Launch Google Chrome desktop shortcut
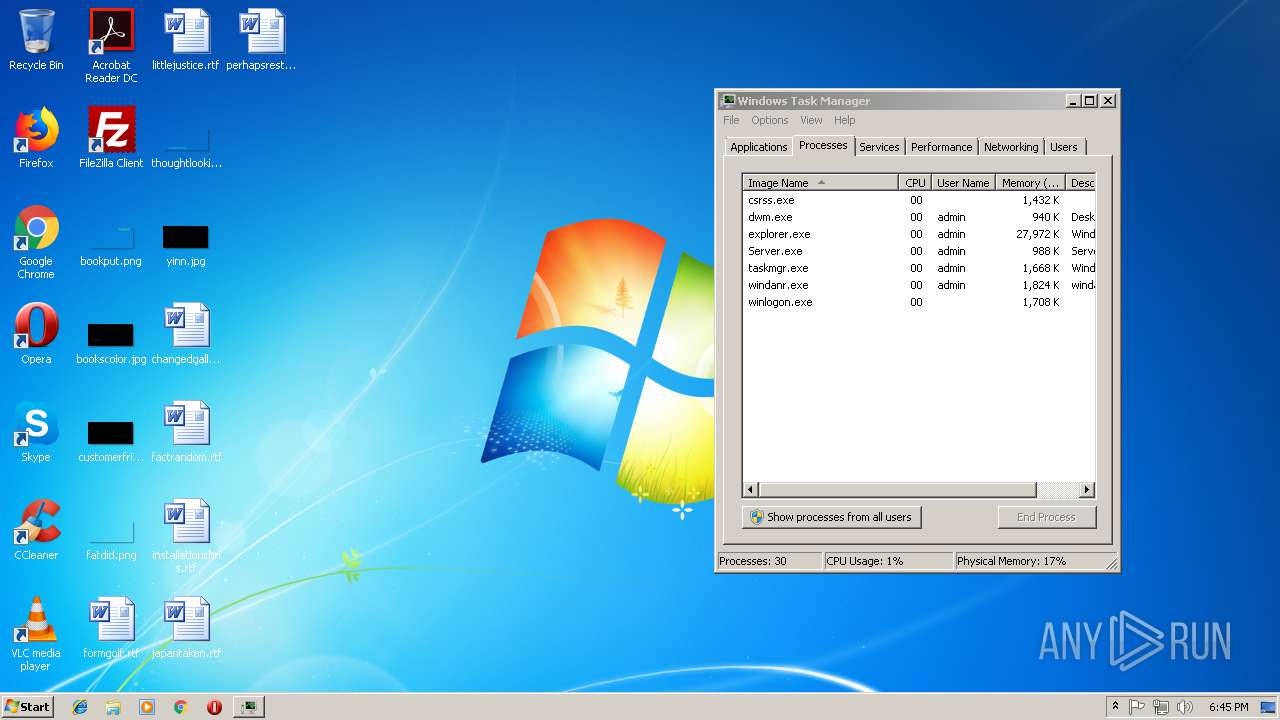This screenshot has width=1280, height=720. point(36,242)
